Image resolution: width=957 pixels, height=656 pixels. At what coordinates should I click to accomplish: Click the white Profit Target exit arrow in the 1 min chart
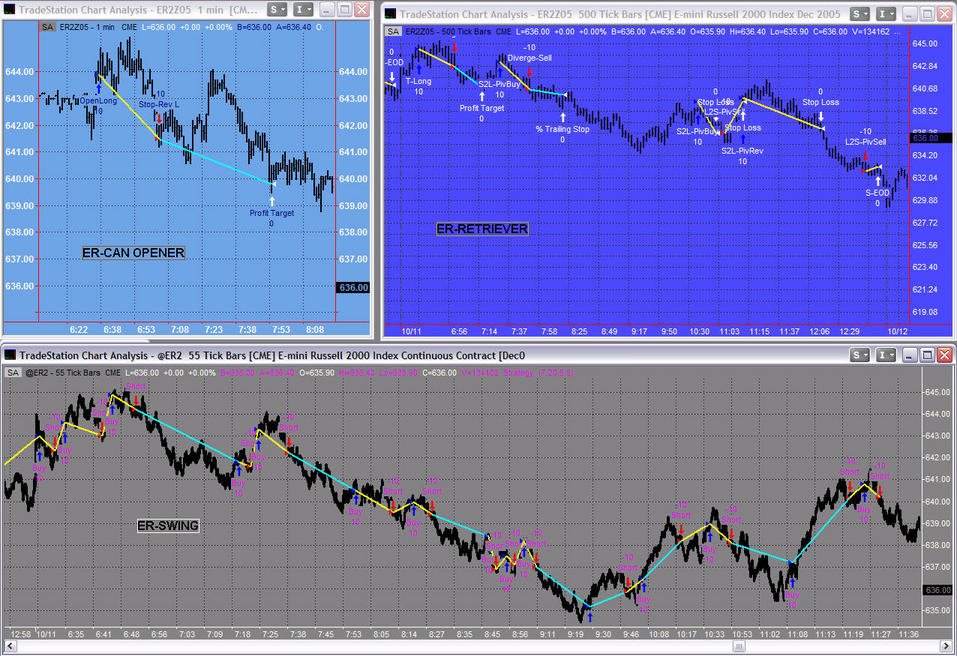point(272,201)
